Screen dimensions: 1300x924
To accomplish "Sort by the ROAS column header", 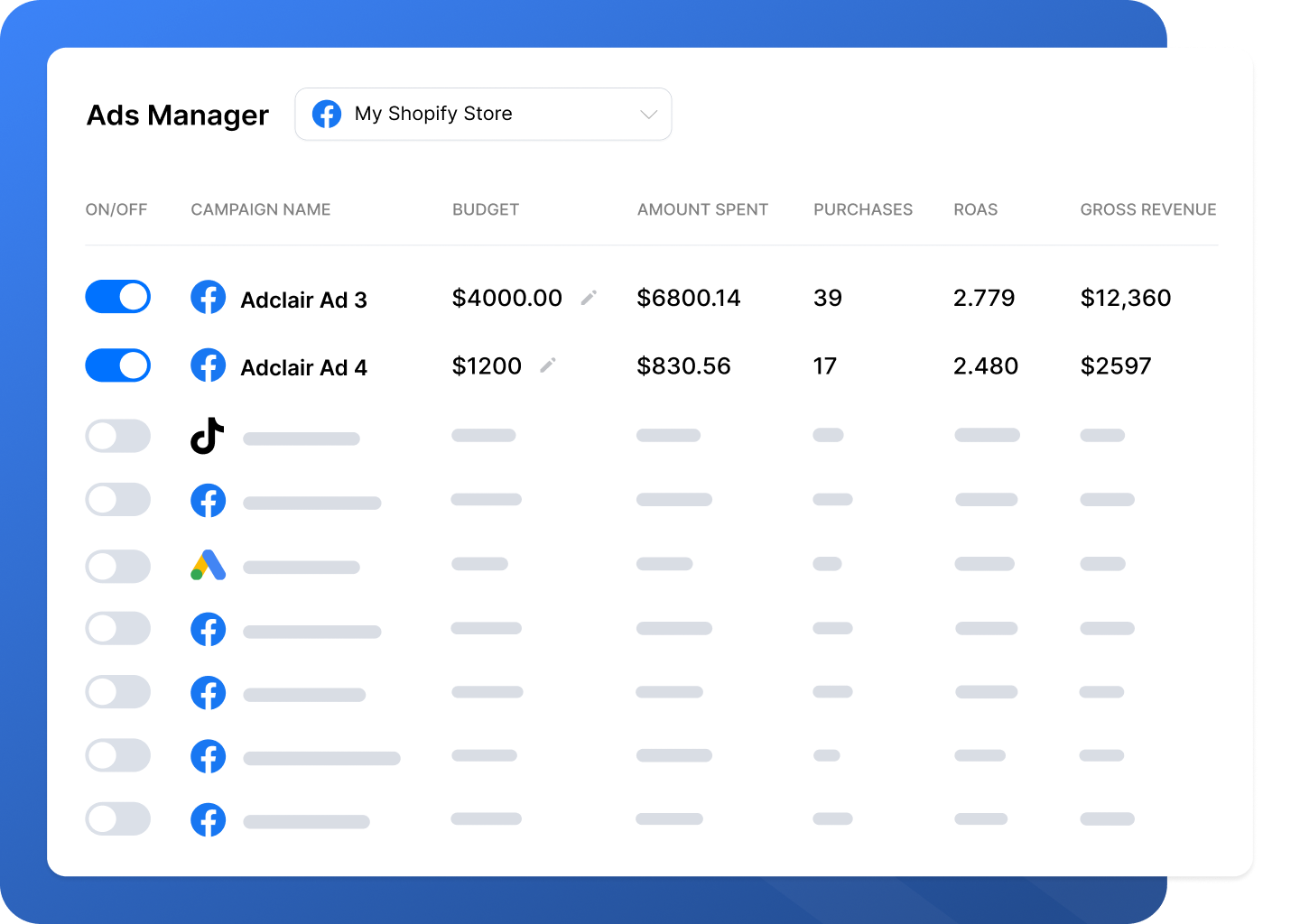I will coord(976,209).
